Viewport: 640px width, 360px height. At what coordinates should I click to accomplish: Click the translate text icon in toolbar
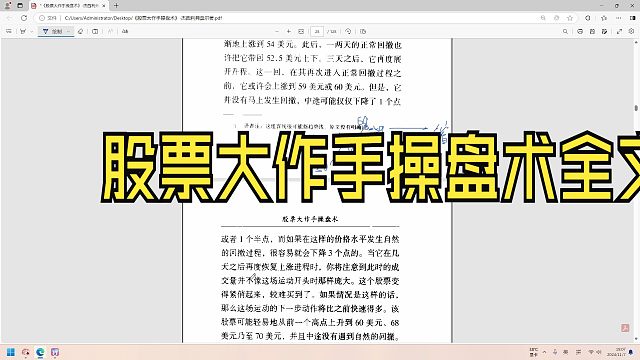click(125, 31)
